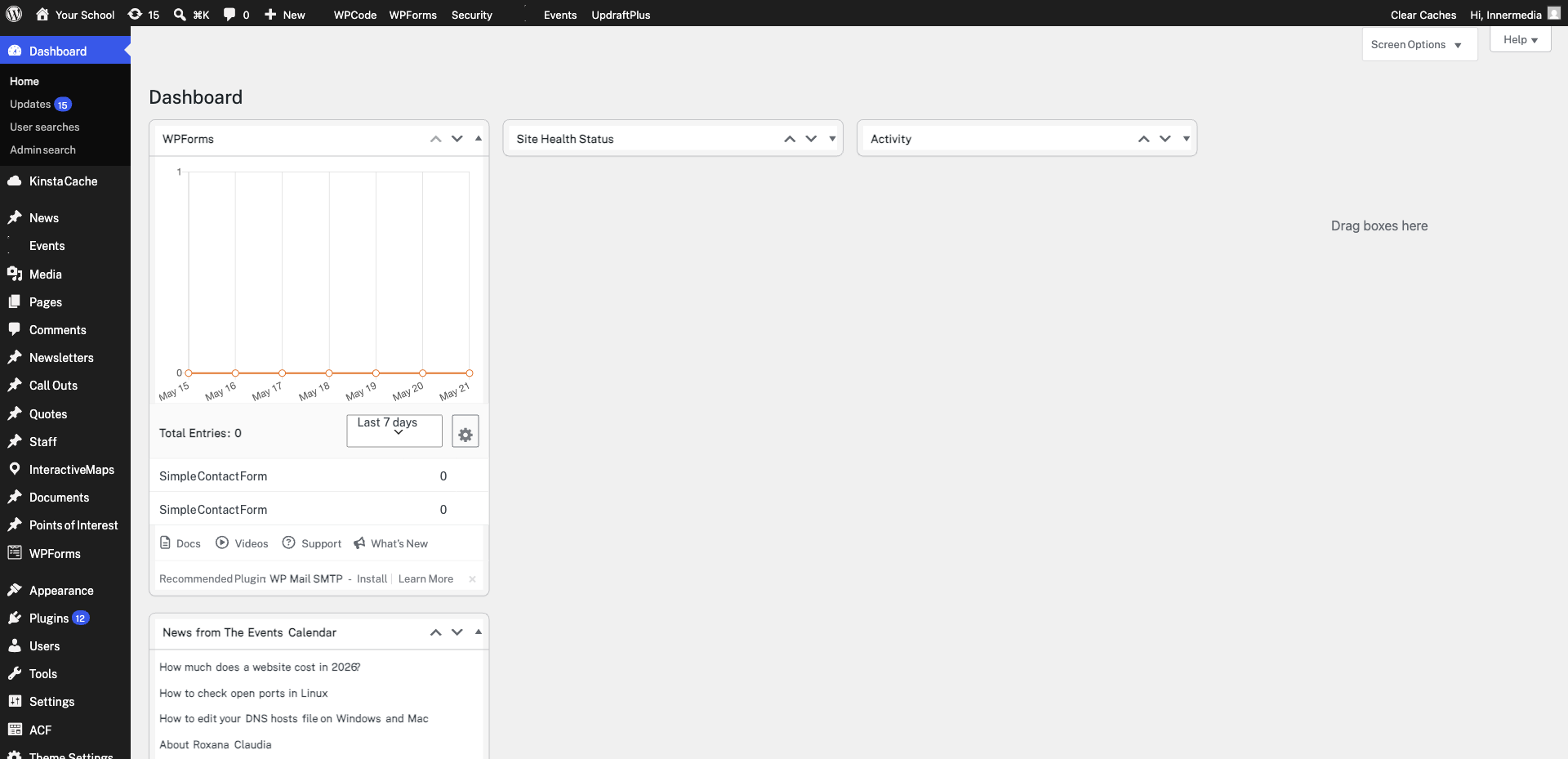
Task: Open the Security admin bar menu
Action: pos(472,15)
